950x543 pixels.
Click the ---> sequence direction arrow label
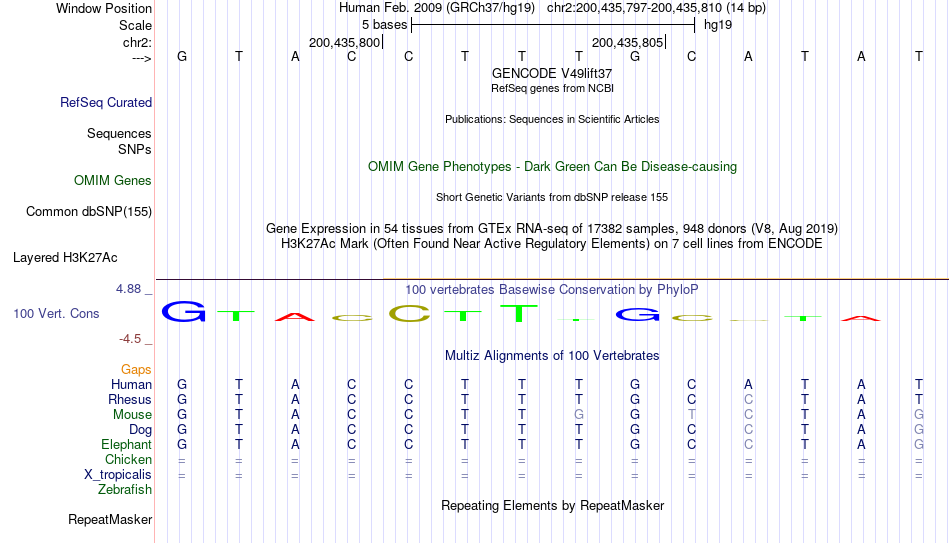pyautogui.click(x=142, y=58)
